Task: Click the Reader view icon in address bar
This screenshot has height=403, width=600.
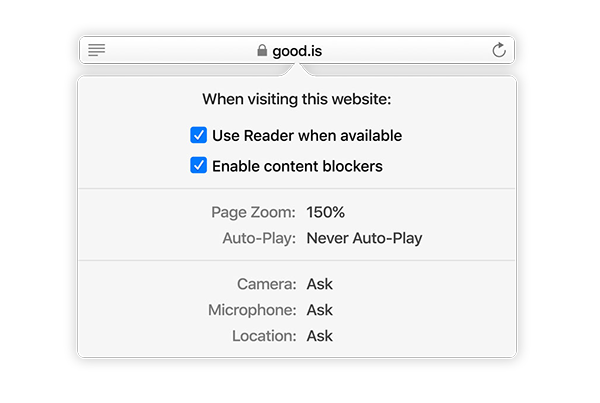Action: [96, 50]
